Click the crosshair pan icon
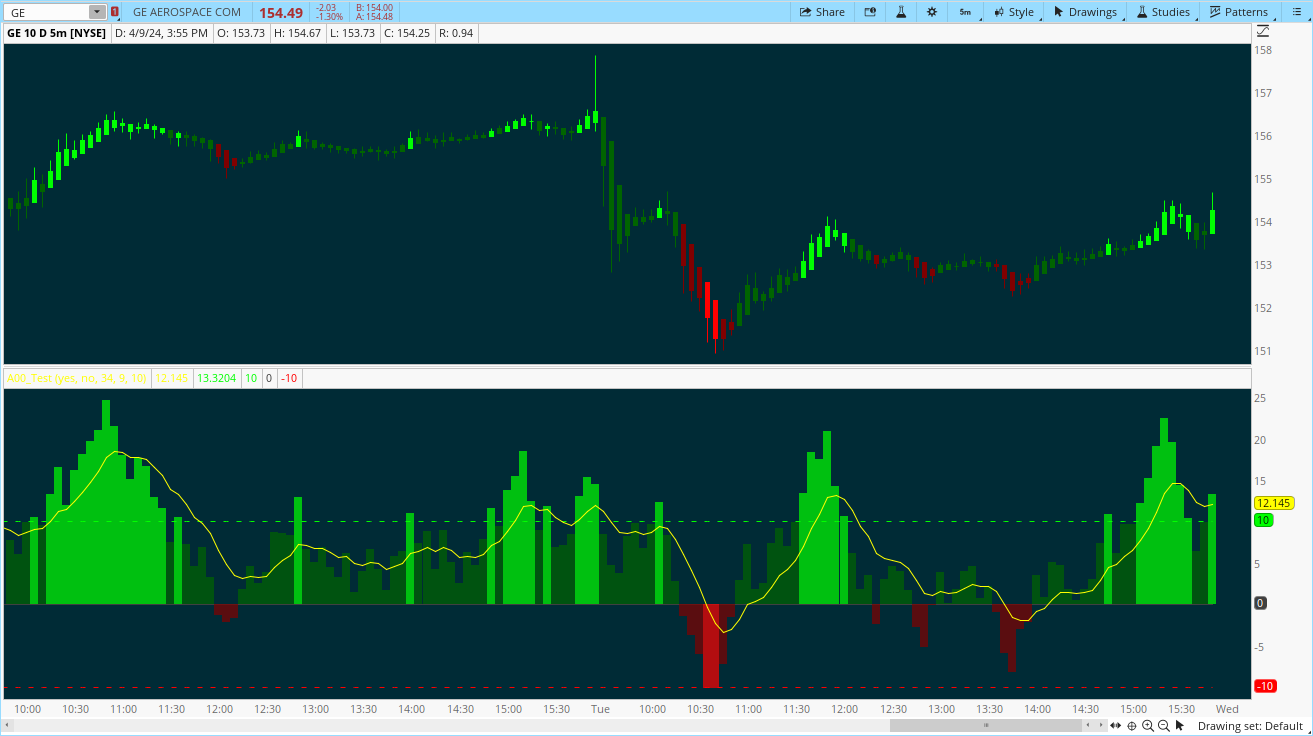1313x736 pixels. [1132, 725]
